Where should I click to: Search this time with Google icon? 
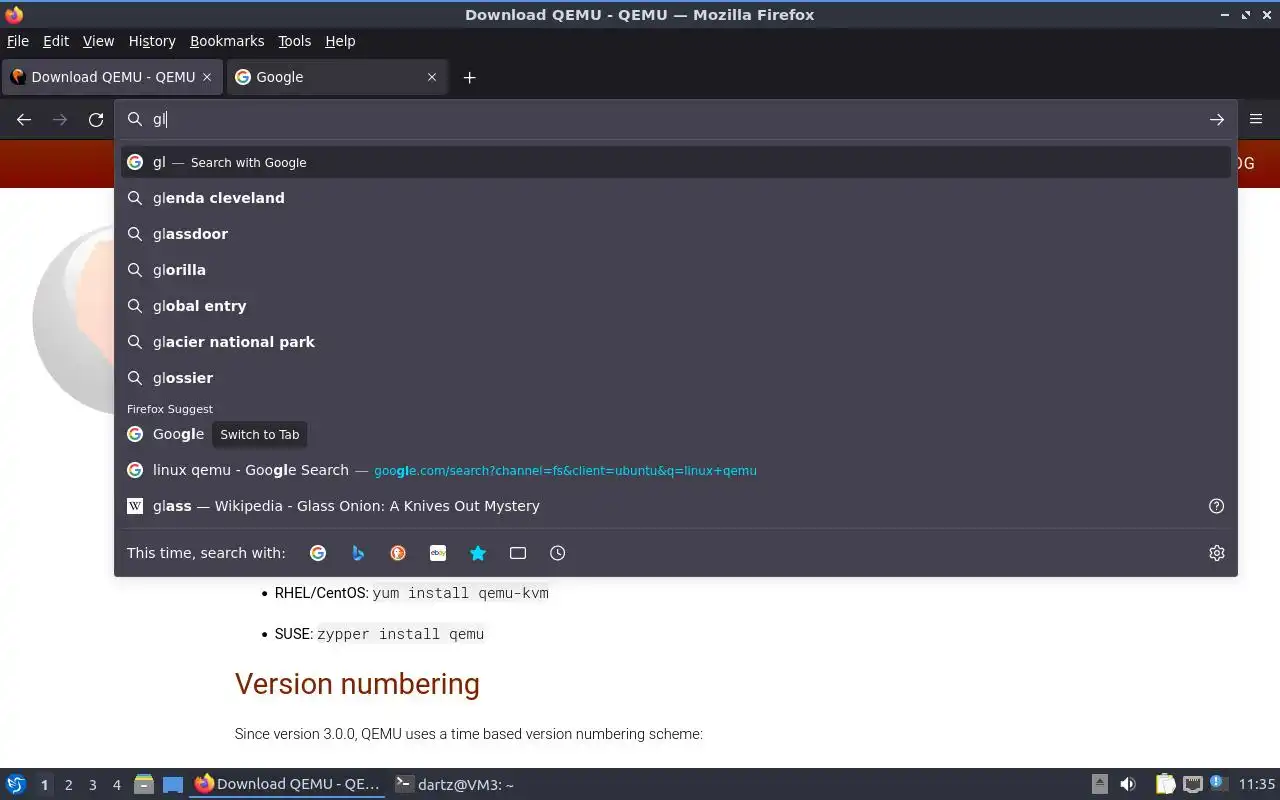pos(318,553)
